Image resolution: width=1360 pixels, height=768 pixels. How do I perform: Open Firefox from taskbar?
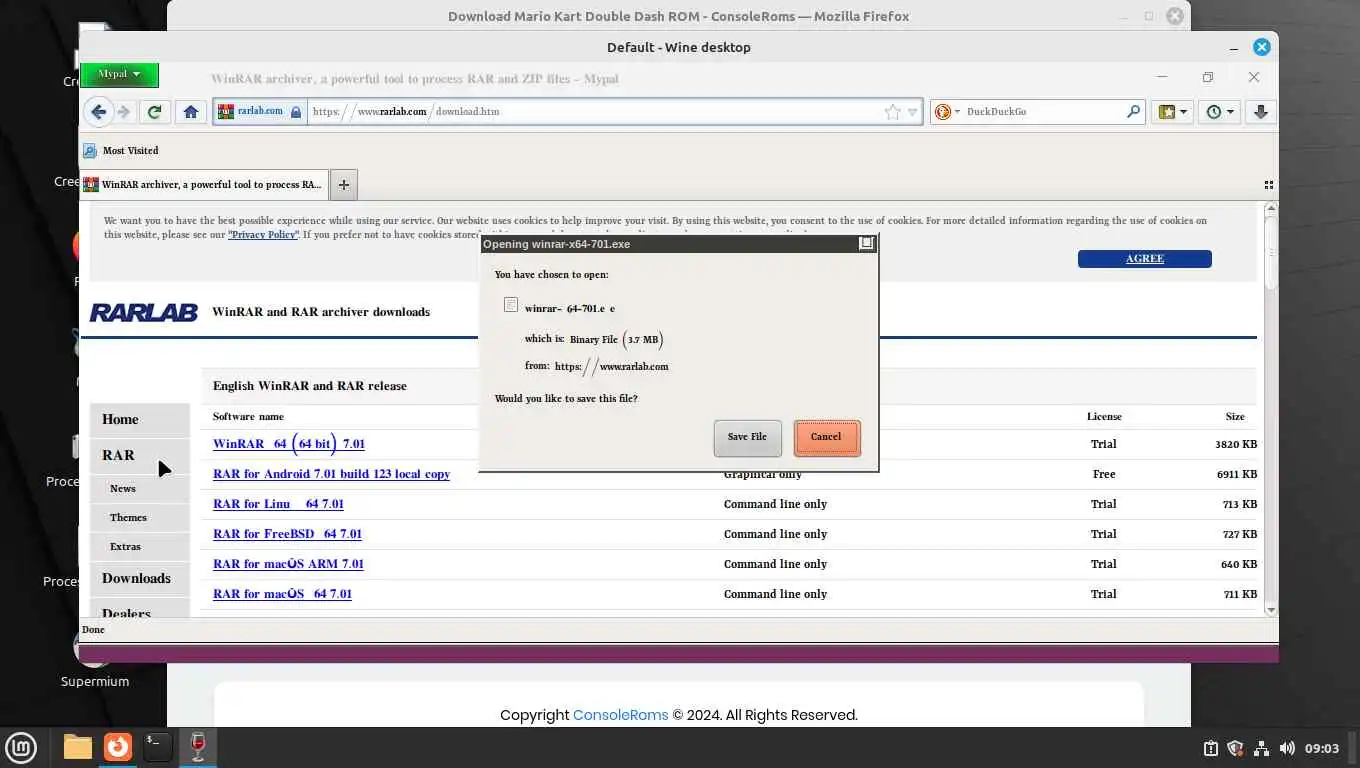118,747
